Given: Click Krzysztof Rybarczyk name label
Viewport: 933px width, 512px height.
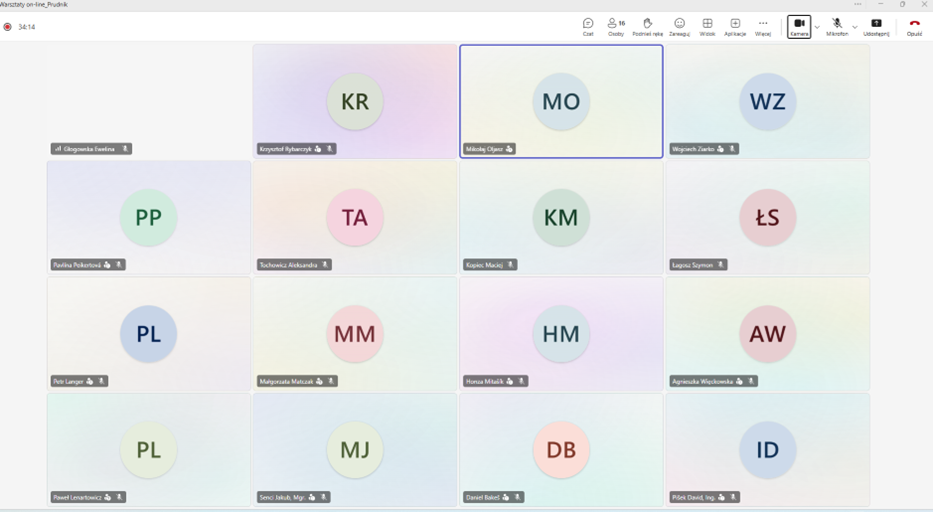Looking at the screenshot, I should pos(285,149).
